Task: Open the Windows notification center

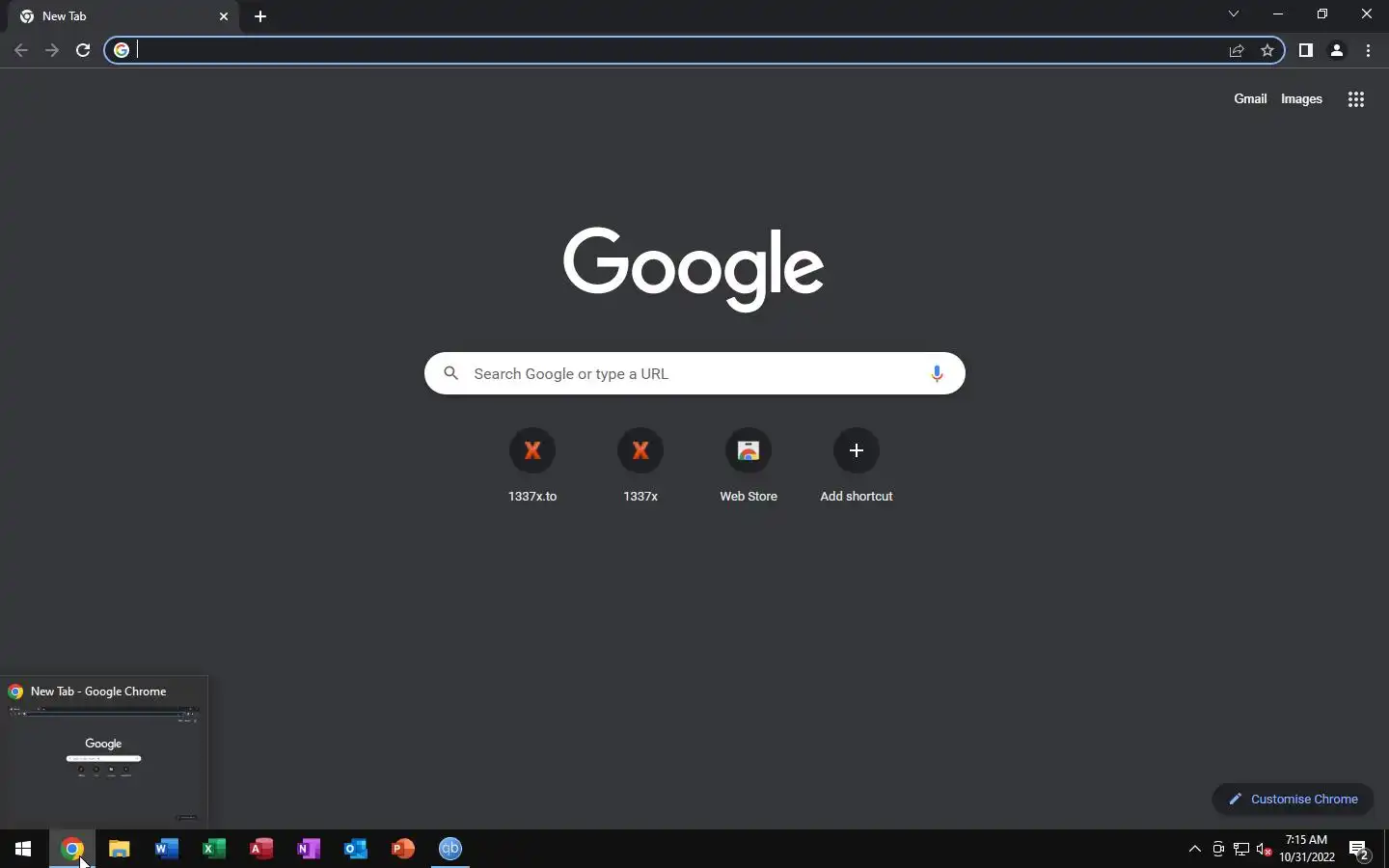Action: (1360, 850)
